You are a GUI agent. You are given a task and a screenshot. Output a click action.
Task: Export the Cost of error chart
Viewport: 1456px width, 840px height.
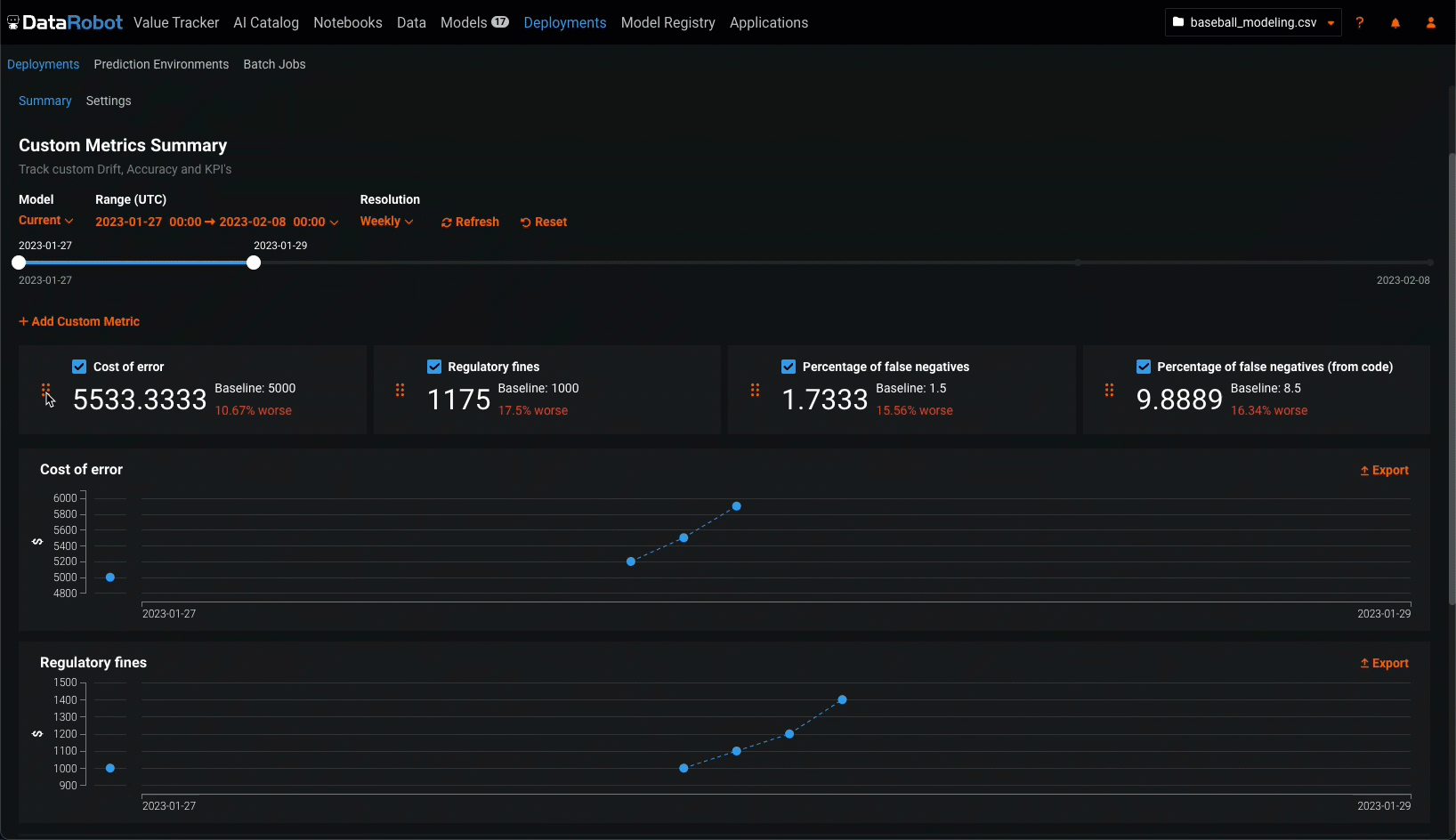point(1384,471)
